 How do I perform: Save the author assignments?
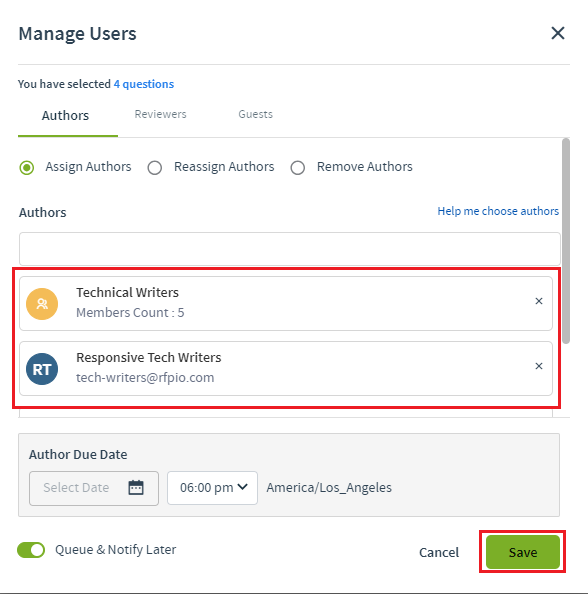click(522, 552)
